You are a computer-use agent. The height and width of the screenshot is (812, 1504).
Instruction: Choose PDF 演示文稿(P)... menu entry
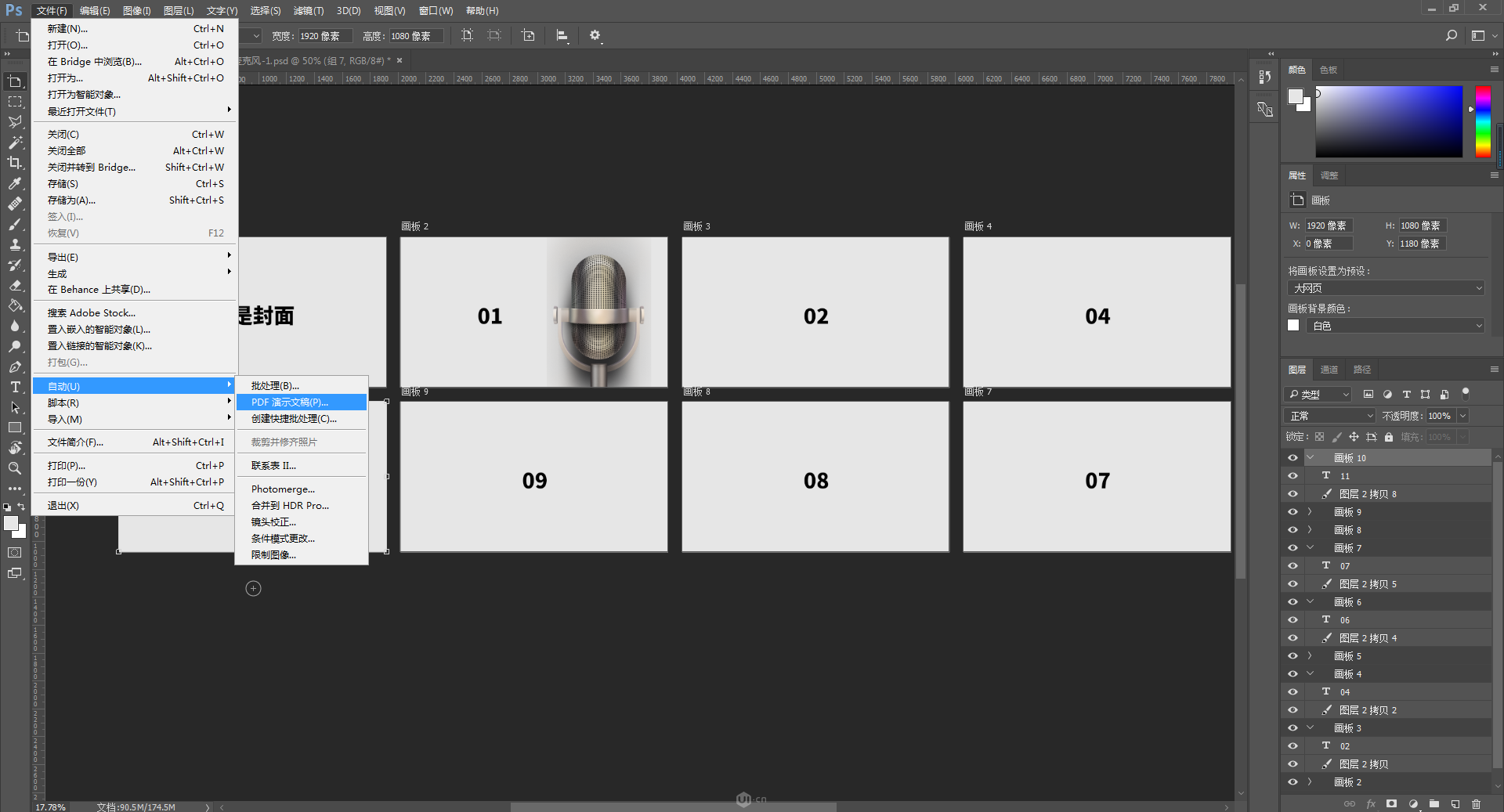pos(302,402)
